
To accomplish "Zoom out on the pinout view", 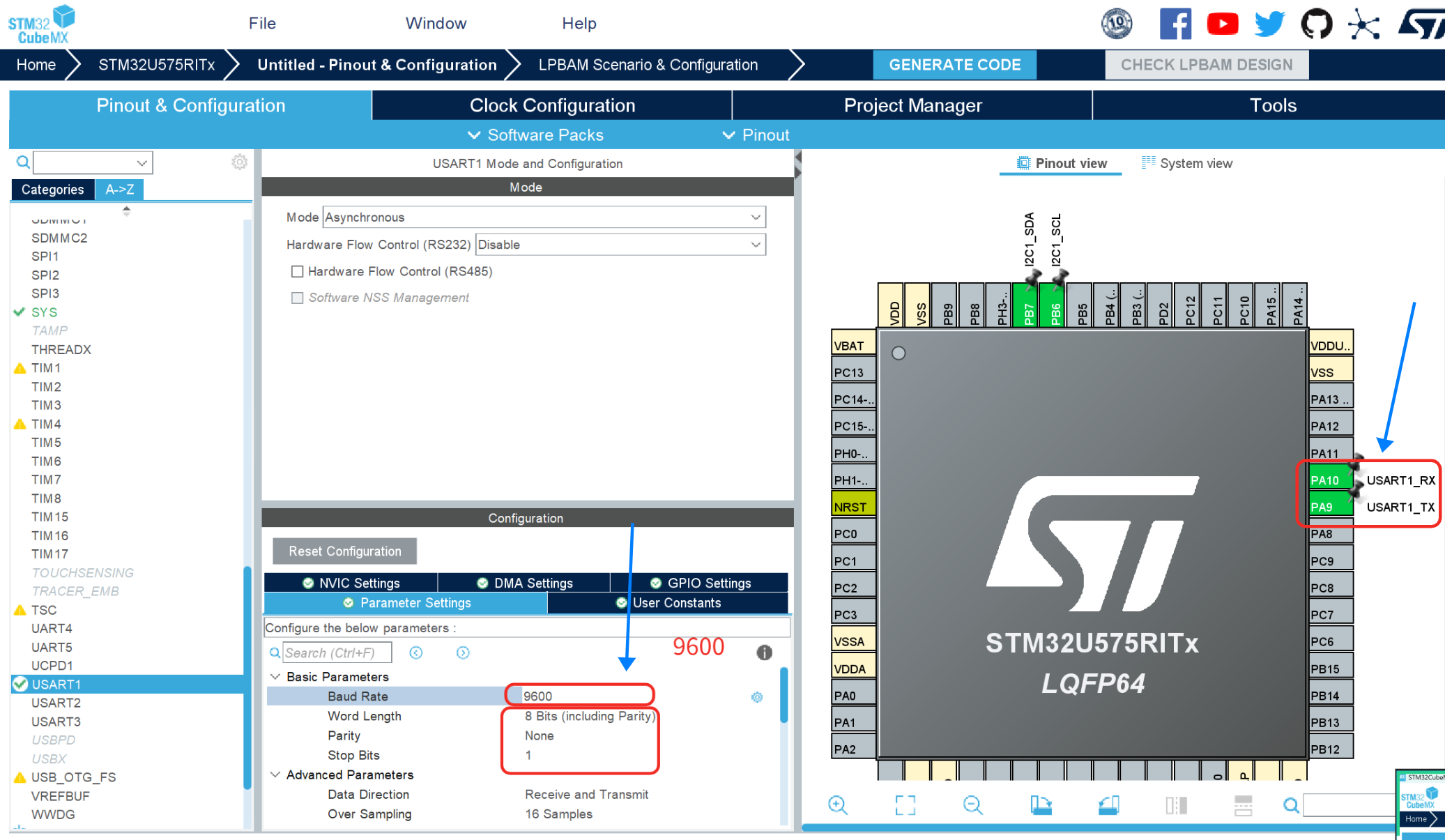I will click(x=972, y=805).
